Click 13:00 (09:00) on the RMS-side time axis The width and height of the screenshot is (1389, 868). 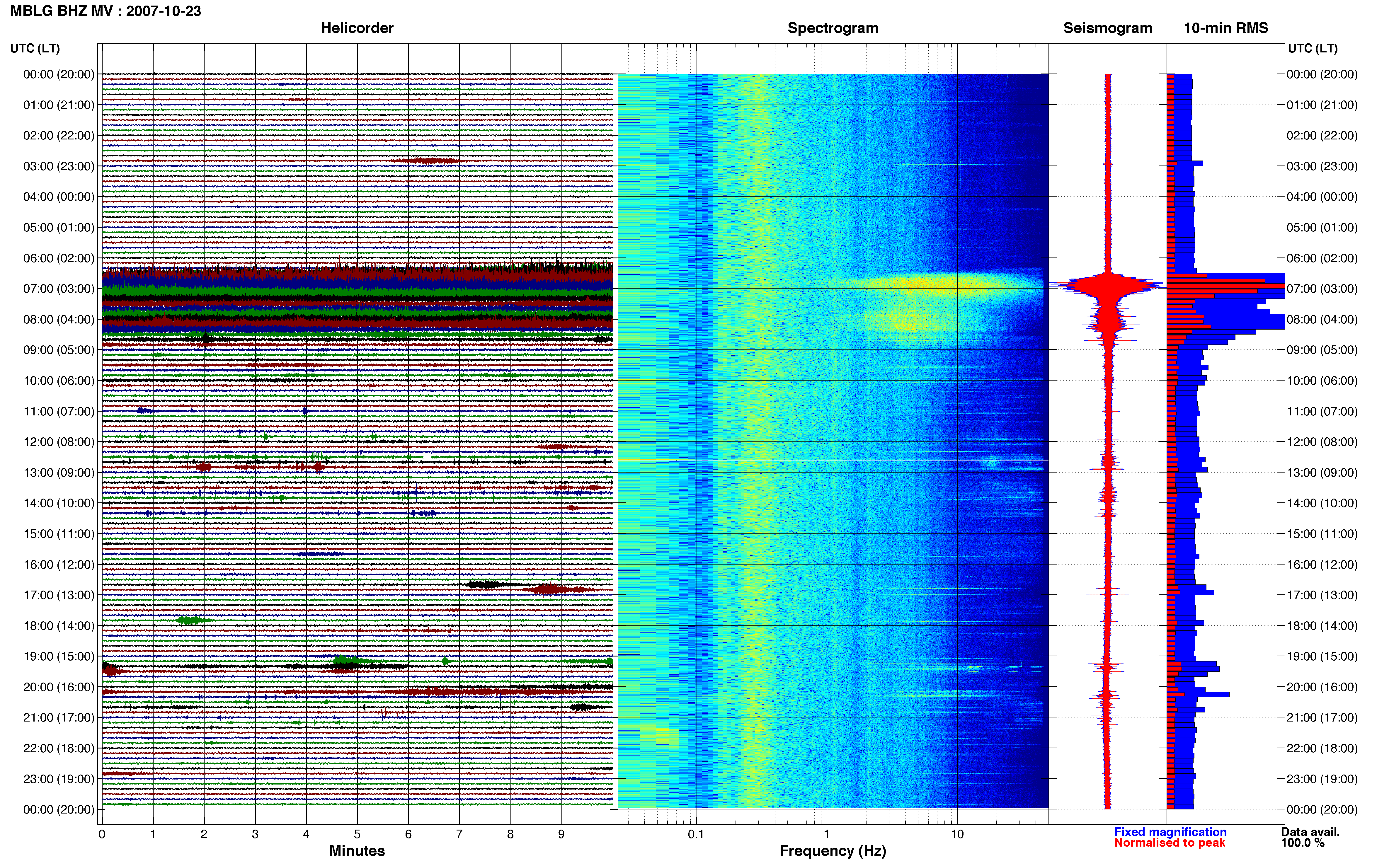click(1322, 473)
